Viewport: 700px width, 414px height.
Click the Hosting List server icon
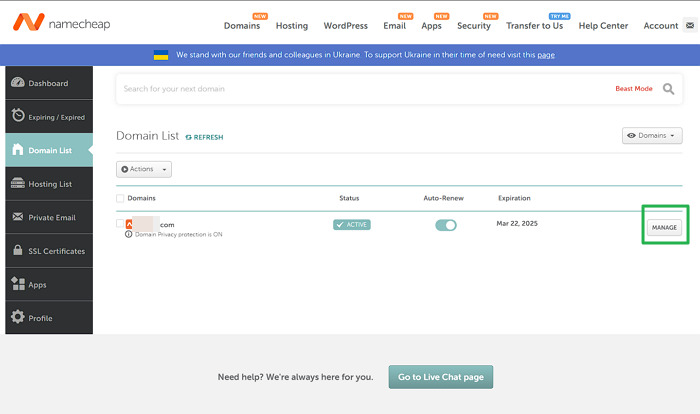(18, 183)
